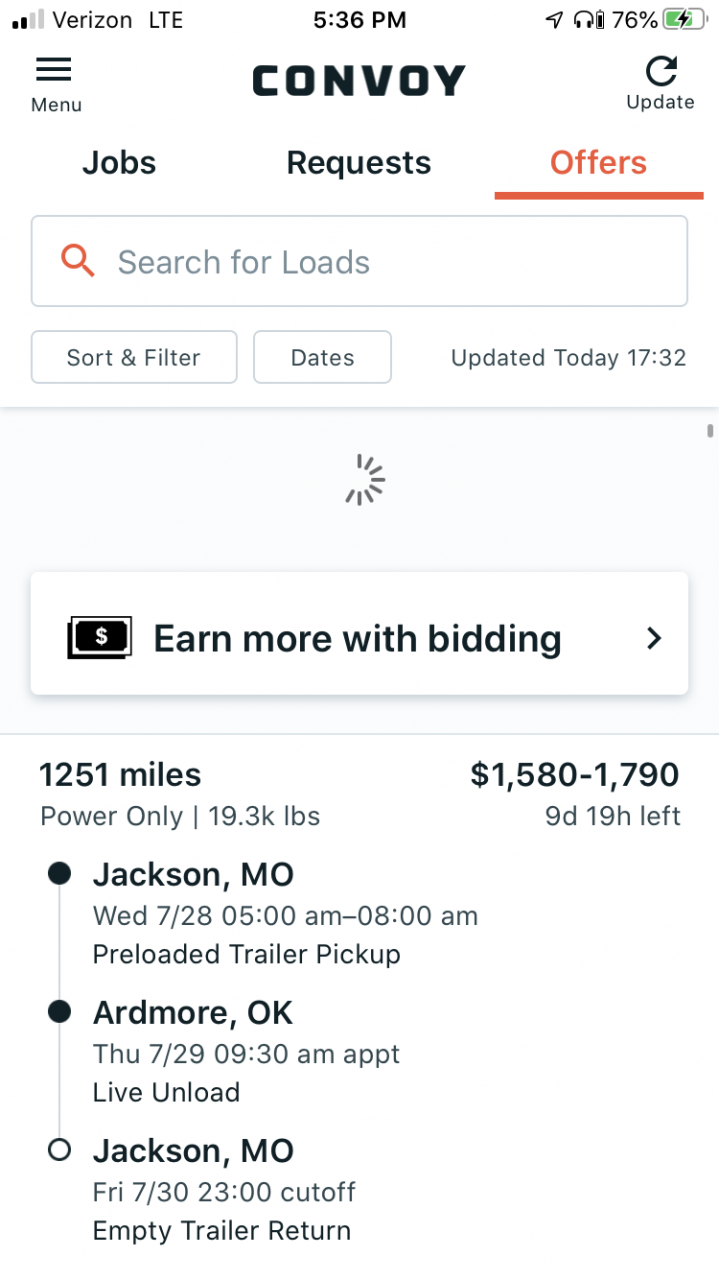This screenshot has height=1280, width=719.
Task: Tap the CONVOY logo
Action: 359,81
